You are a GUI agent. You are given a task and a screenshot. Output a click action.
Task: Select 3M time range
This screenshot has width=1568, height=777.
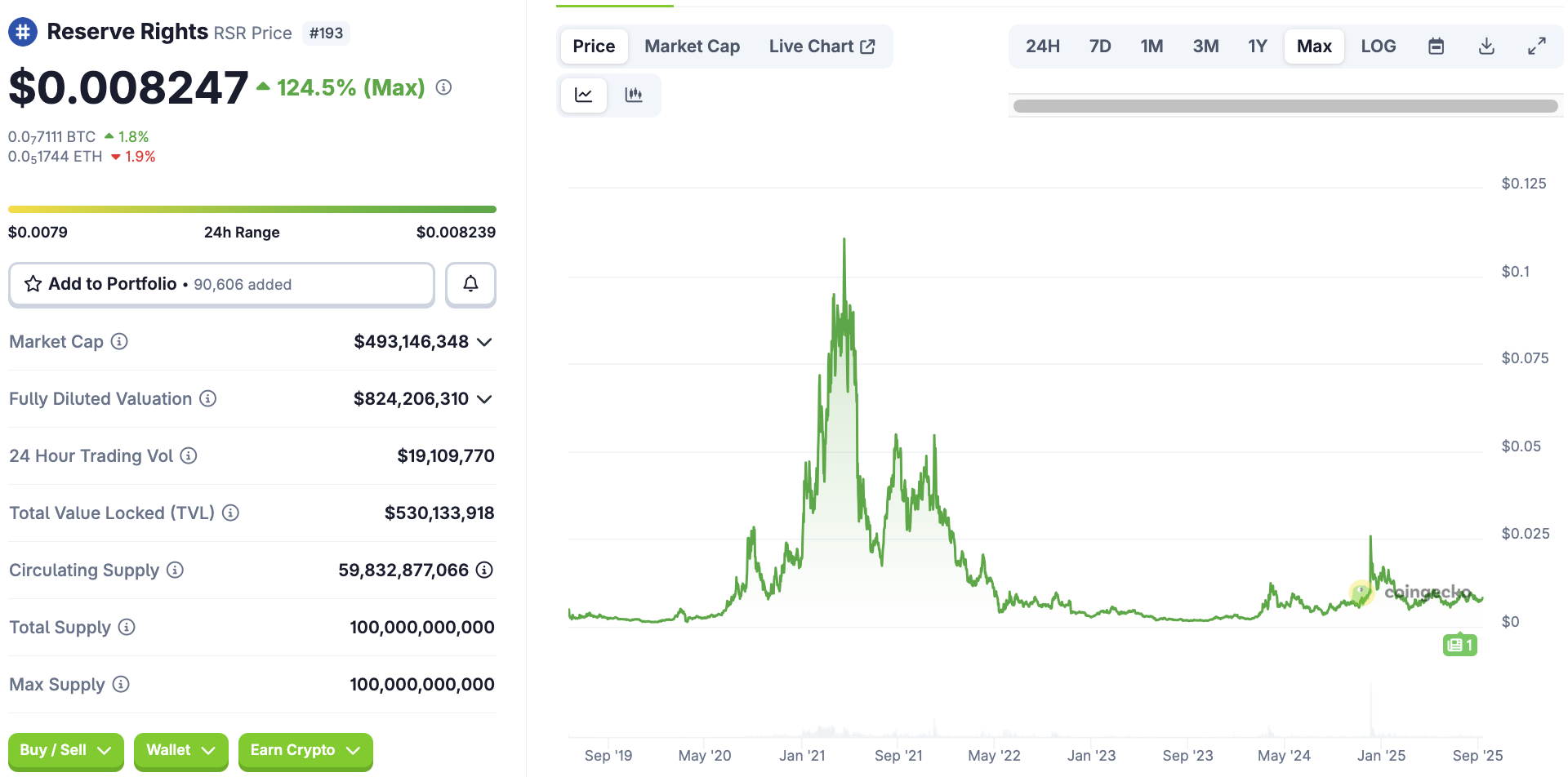[x=1205, y=47]
